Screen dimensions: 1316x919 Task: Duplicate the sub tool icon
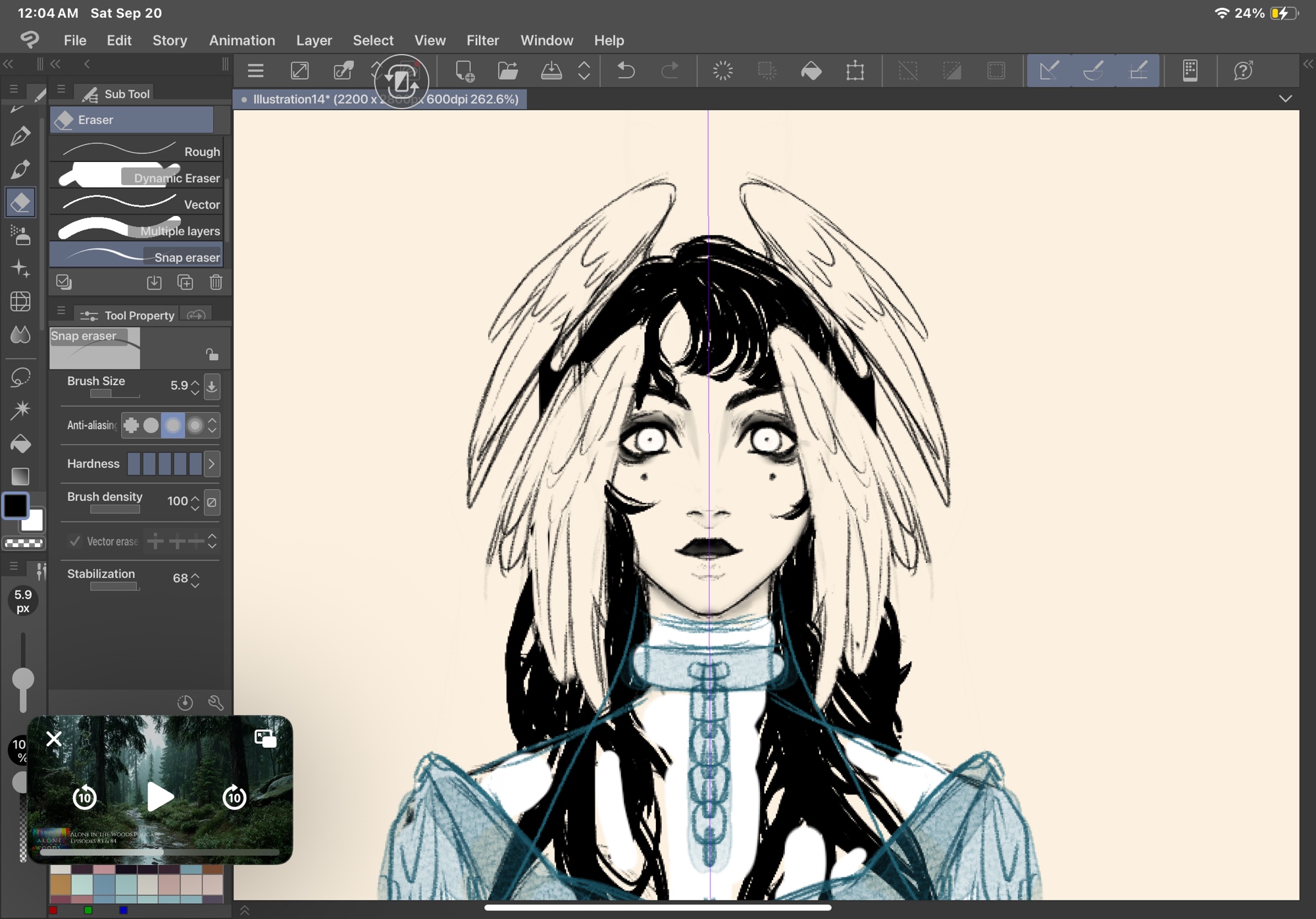pos(185,282)
